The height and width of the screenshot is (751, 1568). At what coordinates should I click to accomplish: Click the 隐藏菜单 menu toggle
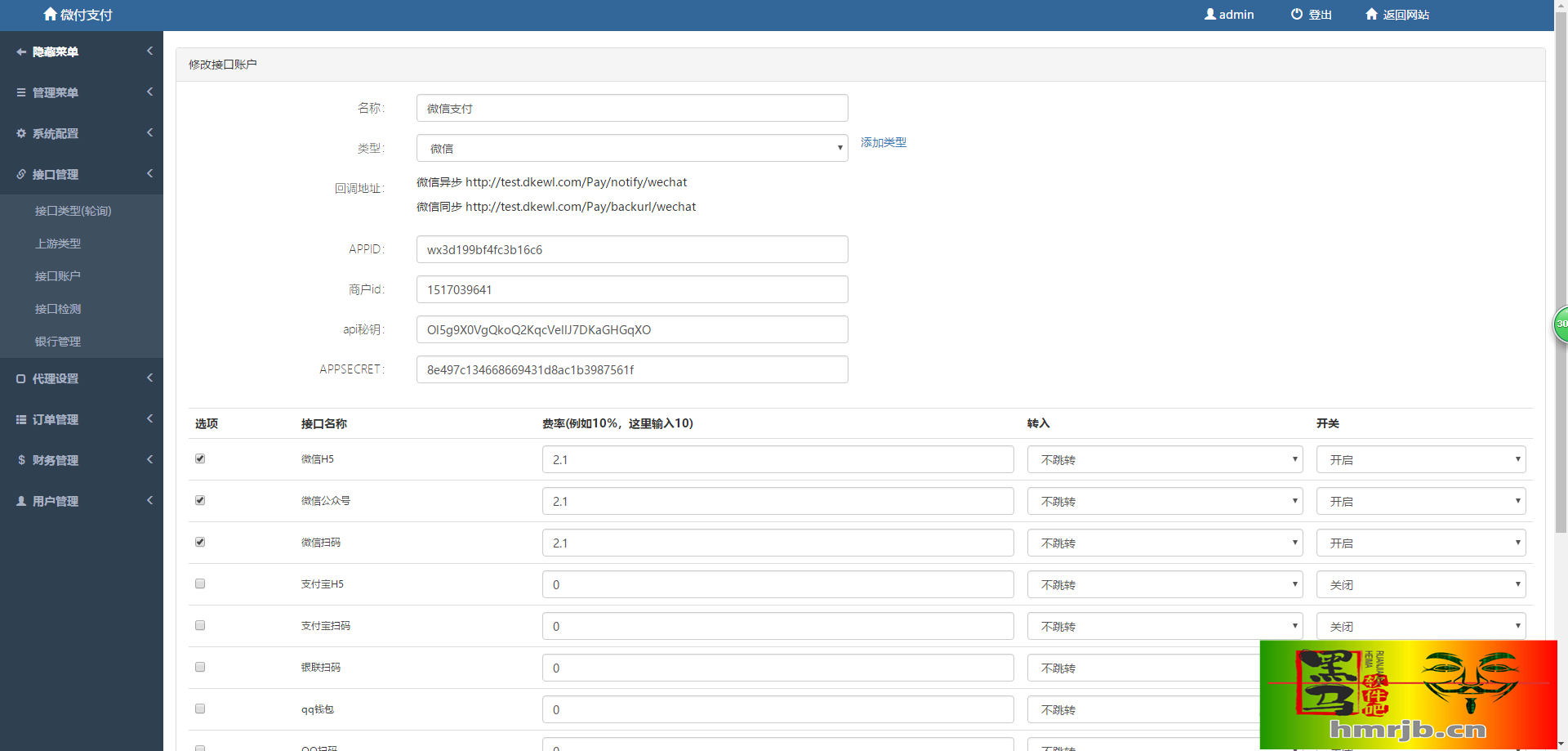point(82,51)
